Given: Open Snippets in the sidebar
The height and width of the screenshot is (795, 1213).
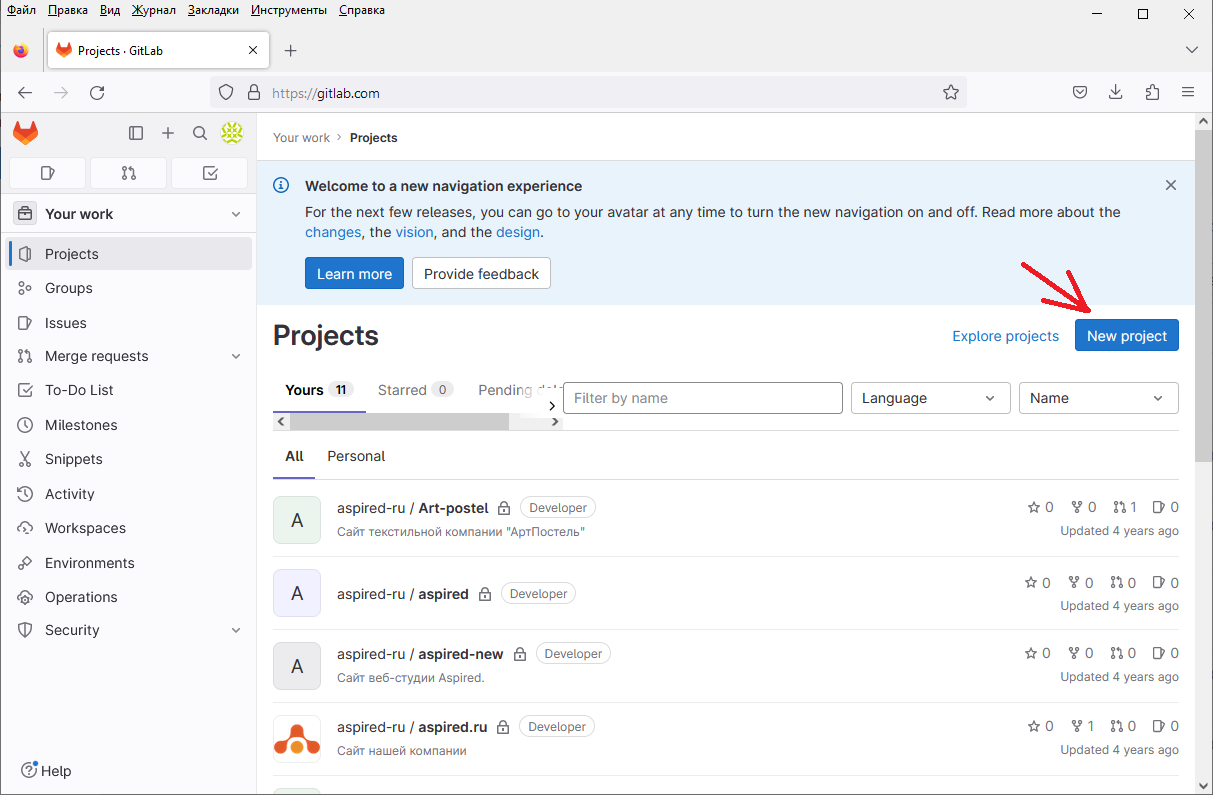Looking at the screenshot, I should tap(129, 459).
